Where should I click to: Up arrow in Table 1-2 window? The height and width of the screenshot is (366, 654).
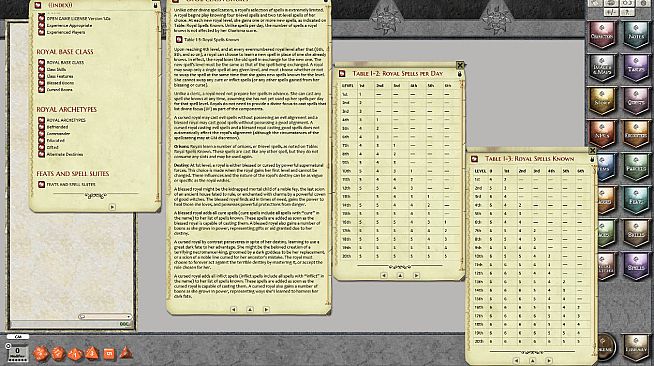click(x=400, y=275)
